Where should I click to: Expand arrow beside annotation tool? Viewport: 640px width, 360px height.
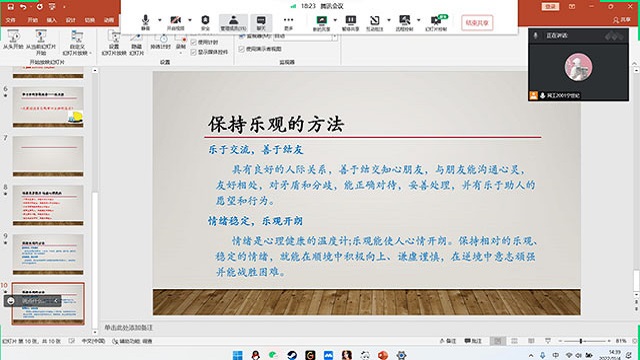[x=389, y=20]
